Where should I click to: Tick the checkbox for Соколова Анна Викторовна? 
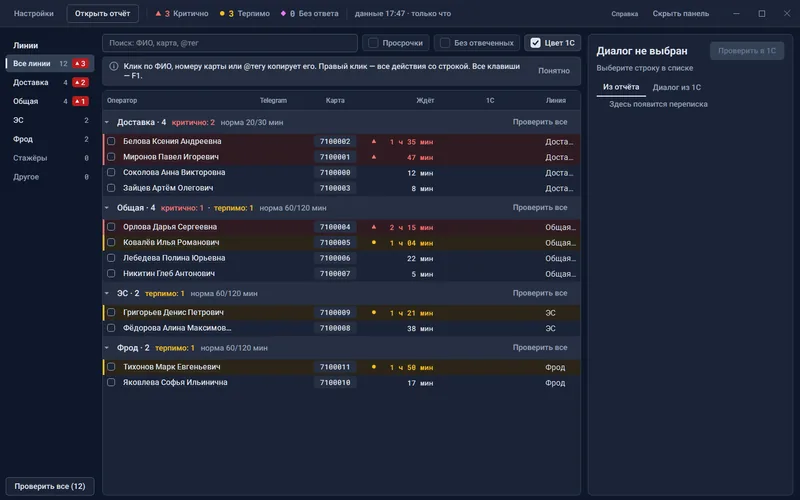click(111, 172)
